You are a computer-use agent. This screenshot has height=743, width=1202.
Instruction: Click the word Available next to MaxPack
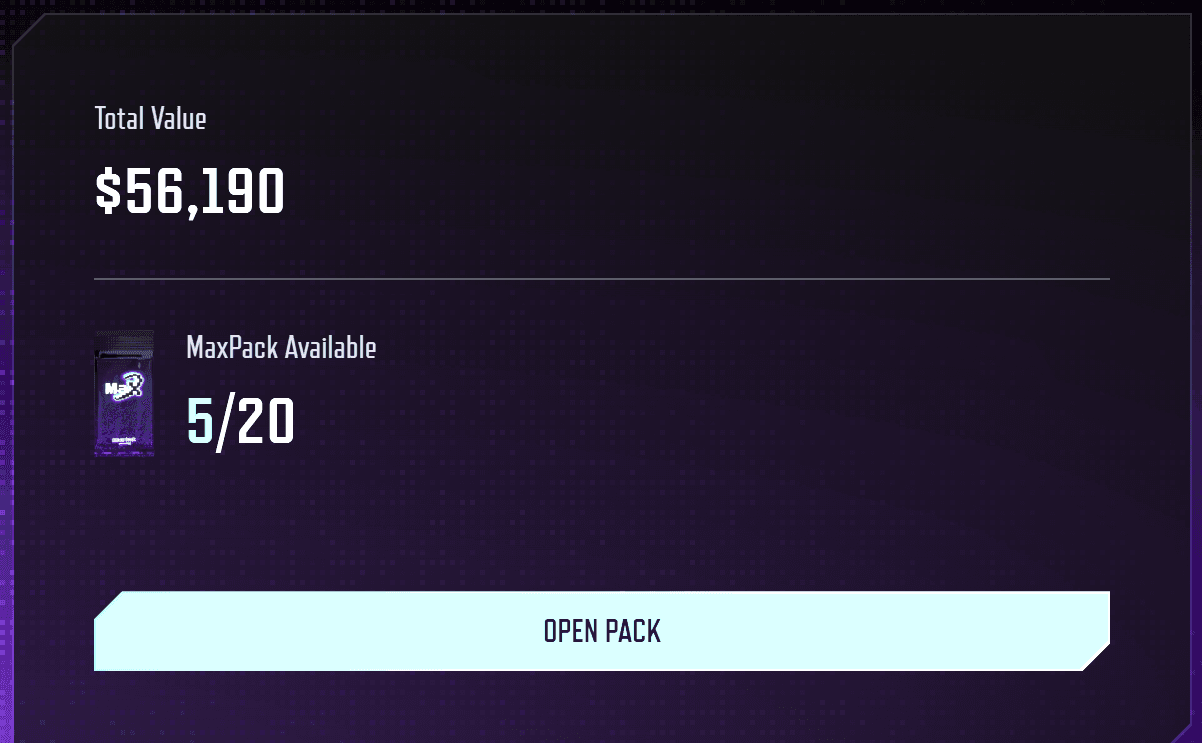point(330,348)
